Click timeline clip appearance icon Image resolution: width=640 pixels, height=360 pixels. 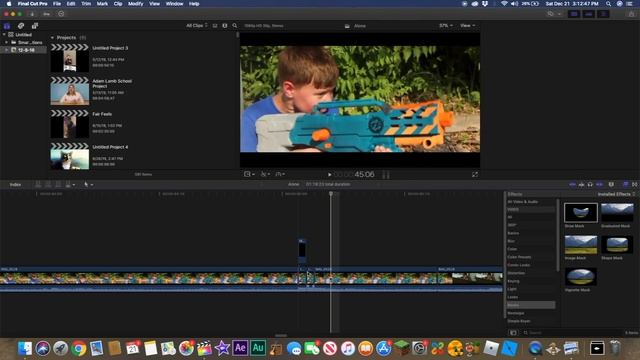611,184
